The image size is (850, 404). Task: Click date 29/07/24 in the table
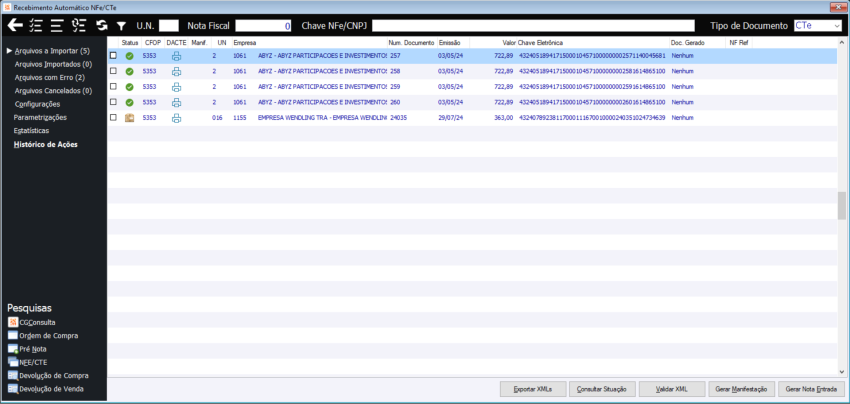pyautogui.click(x=450, y=118)
